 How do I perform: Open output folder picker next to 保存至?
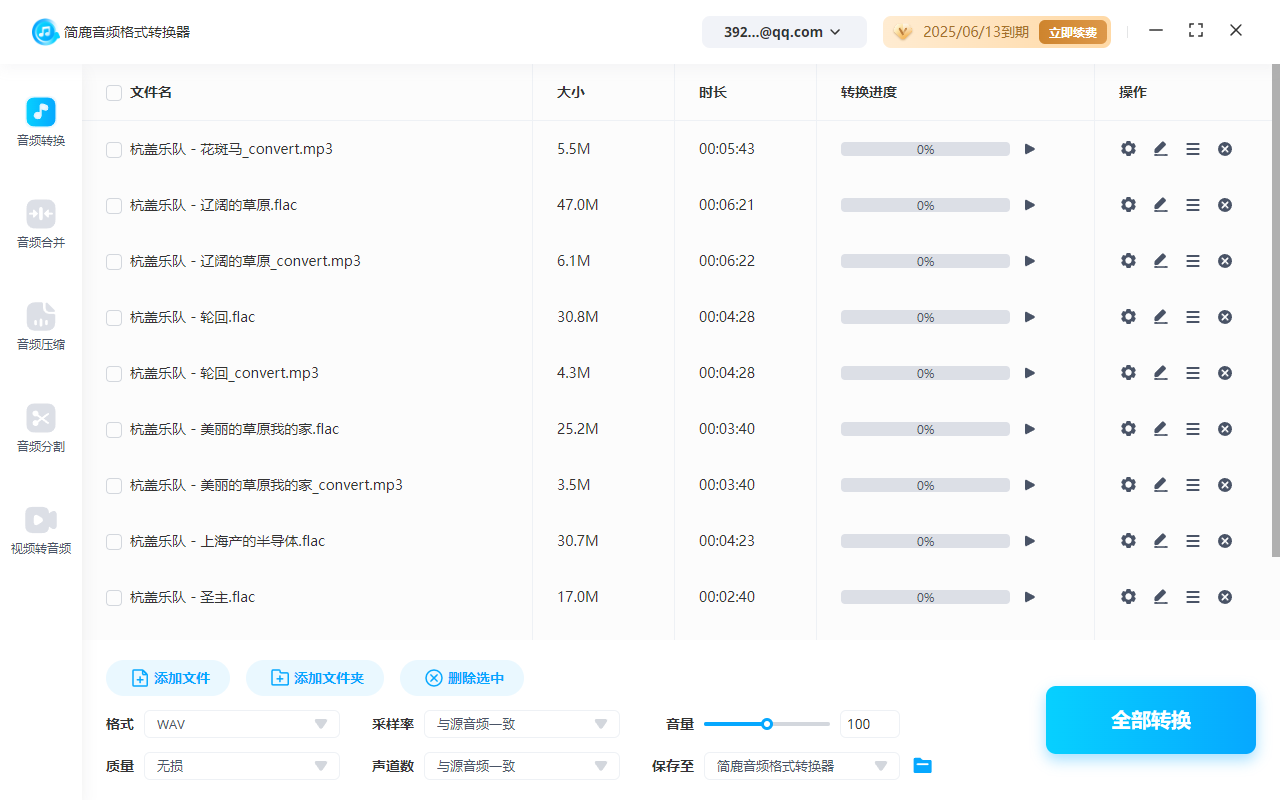(922, 765)
